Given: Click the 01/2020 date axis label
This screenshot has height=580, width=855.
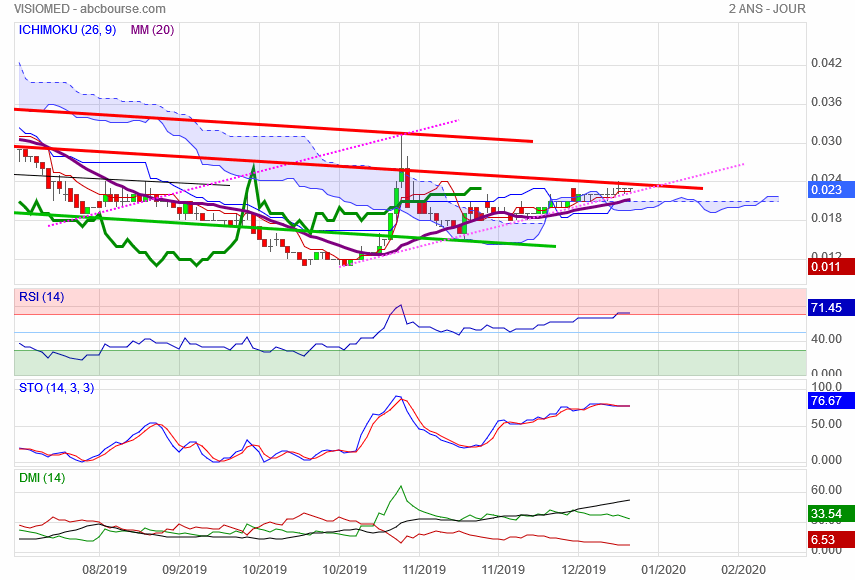Looking at the screenshot, I should 663,570.
